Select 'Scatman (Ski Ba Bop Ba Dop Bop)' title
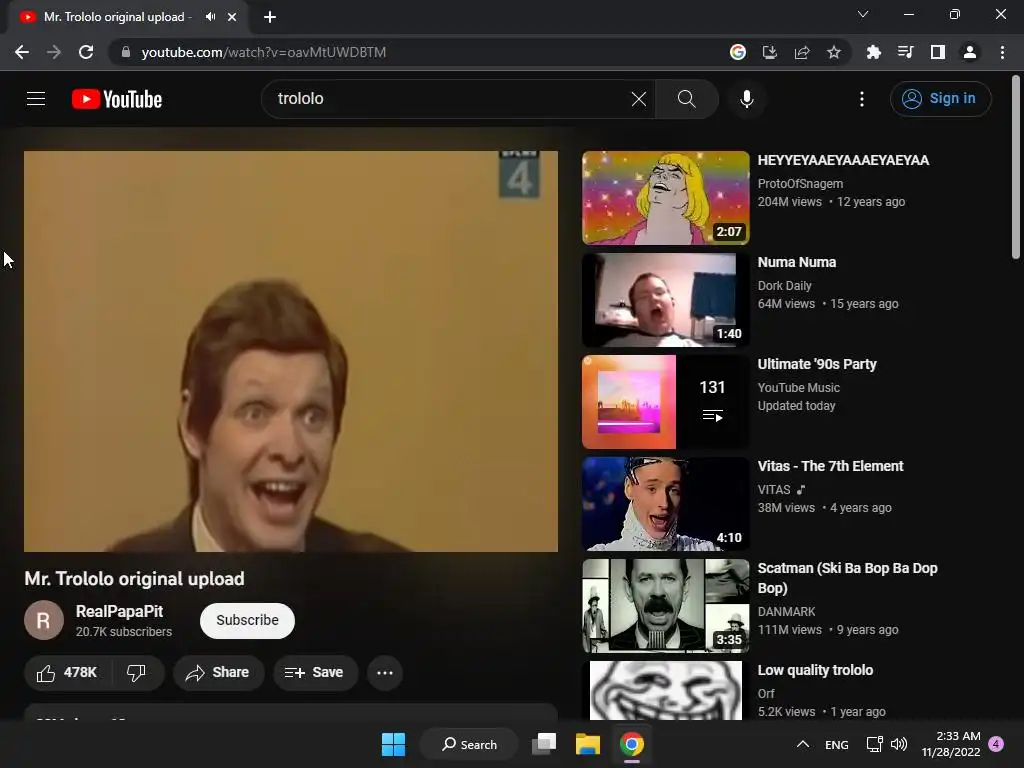This screenshot has width=1024, height=768. pos(847,578)
